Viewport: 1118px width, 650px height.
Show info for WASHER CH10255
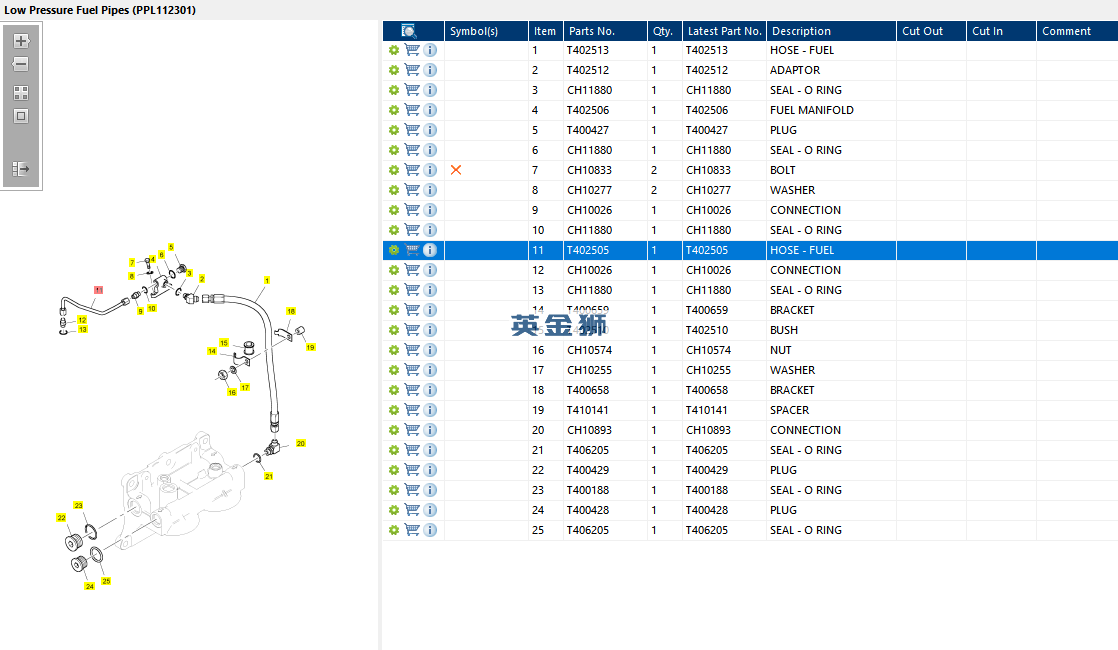coord(430,370)
